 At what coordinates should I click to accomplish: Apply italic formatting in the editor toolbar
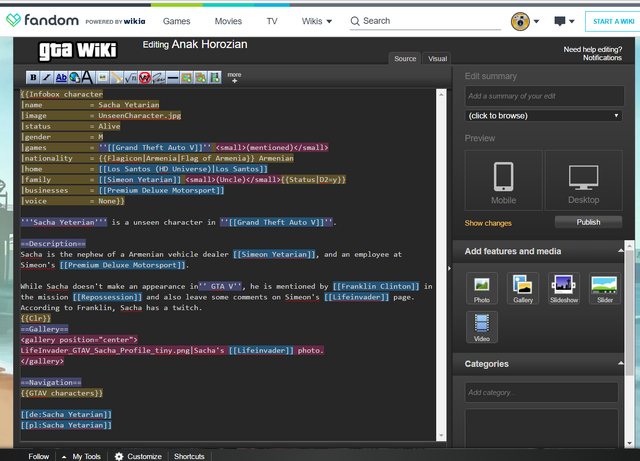(x=47, y=78)
